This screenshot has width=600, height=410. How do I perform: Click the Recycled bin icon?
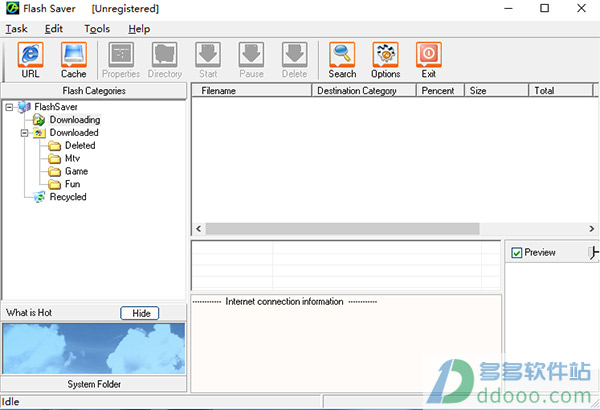[x=39, y=197]
